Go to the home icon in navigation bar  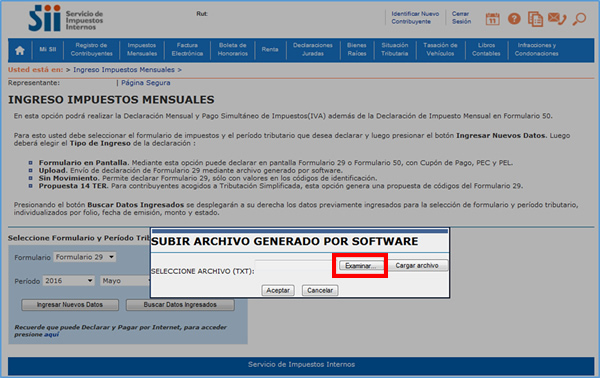(20, 50)
